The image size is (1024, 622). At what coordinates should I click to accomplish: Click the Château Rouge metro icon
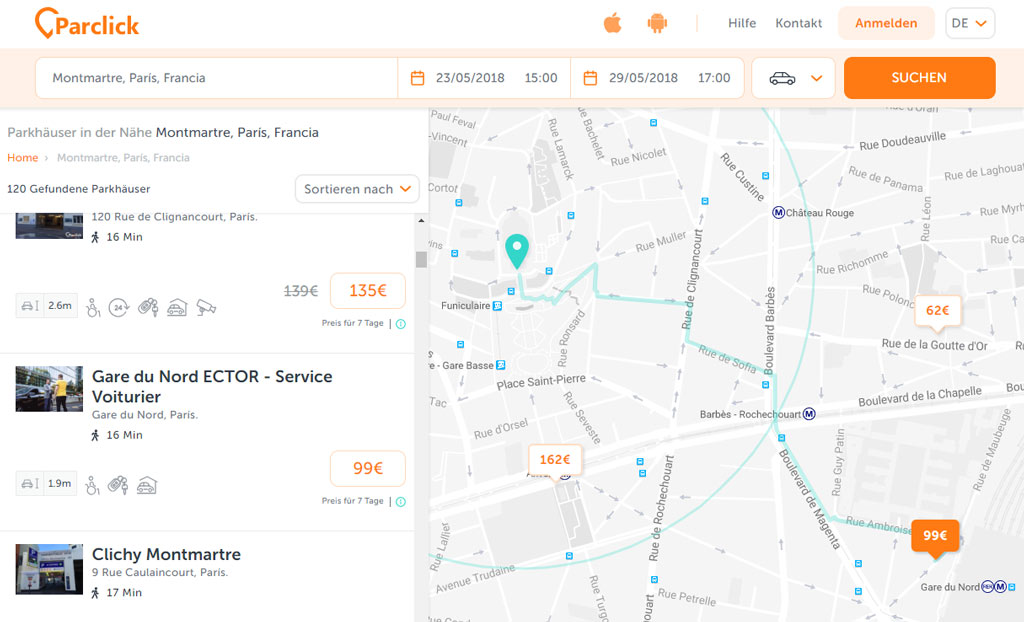(778, 212)
